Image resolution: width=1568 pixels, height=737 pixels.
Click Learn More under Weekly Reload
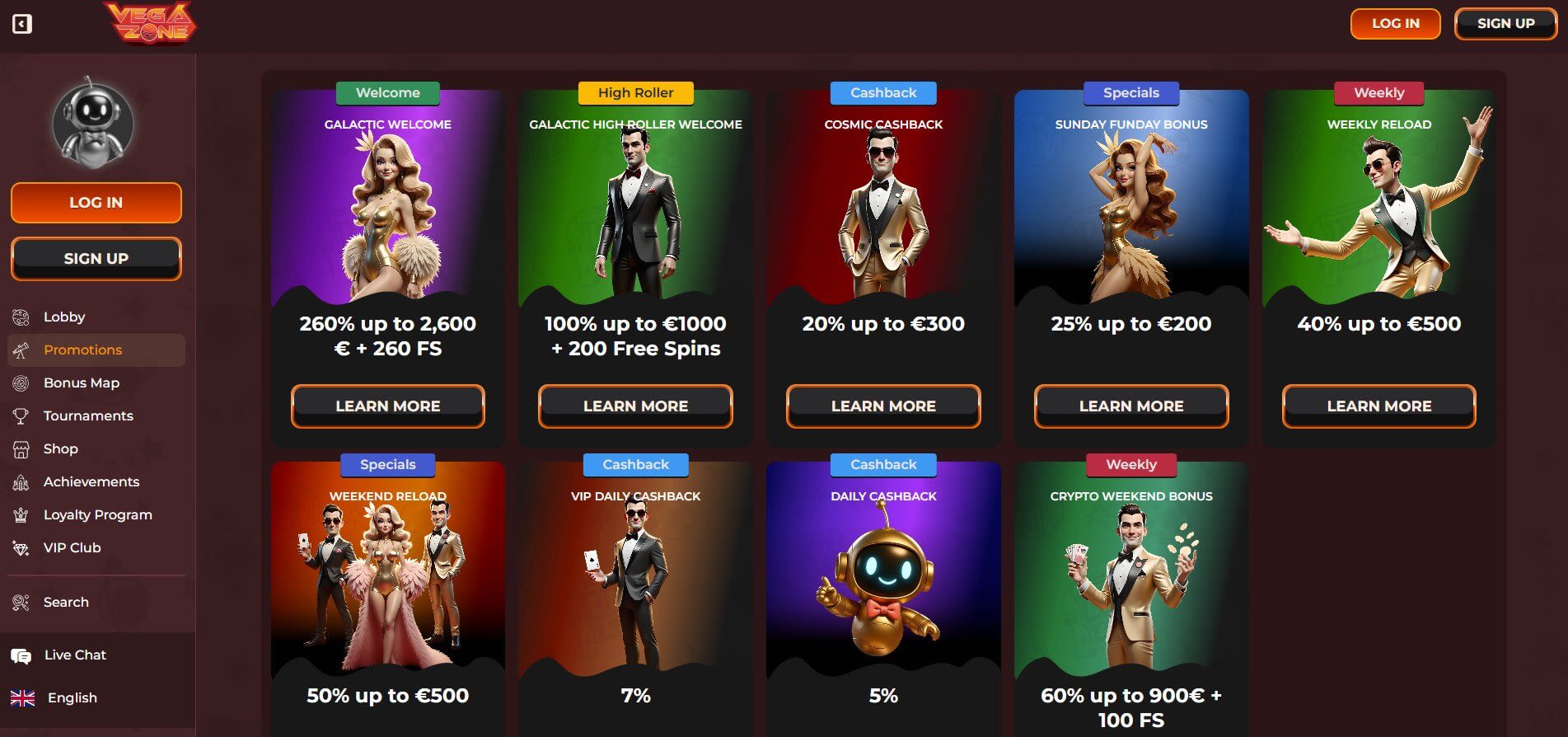pyautogui.click(x=1378, y=406)
